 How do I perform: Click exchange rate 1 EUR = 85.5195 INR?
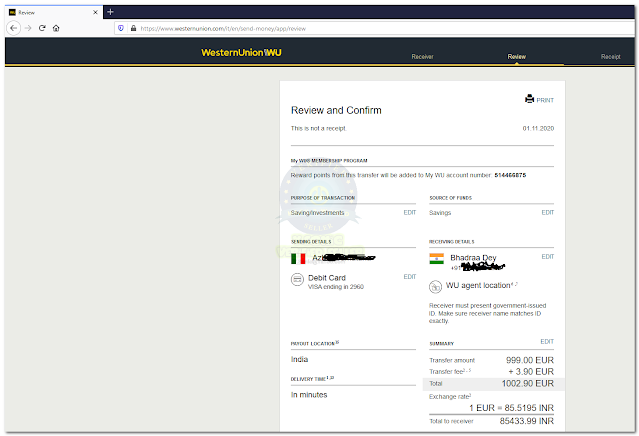click(x=511, y=408)
